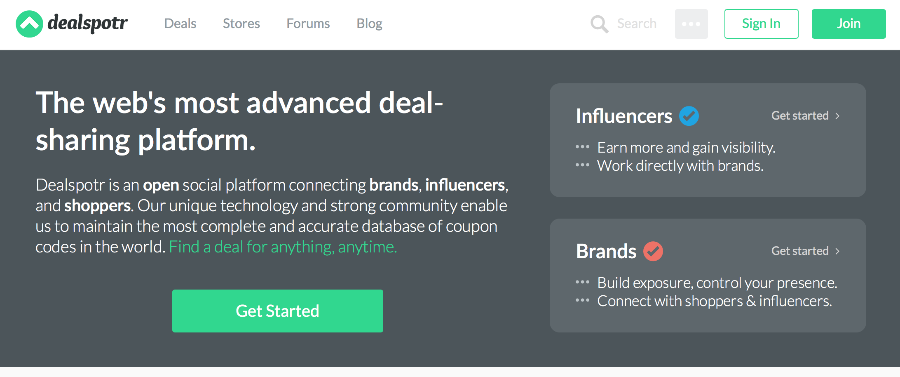
Task: Click Get started link for Influencers
Action: (800, 116)
